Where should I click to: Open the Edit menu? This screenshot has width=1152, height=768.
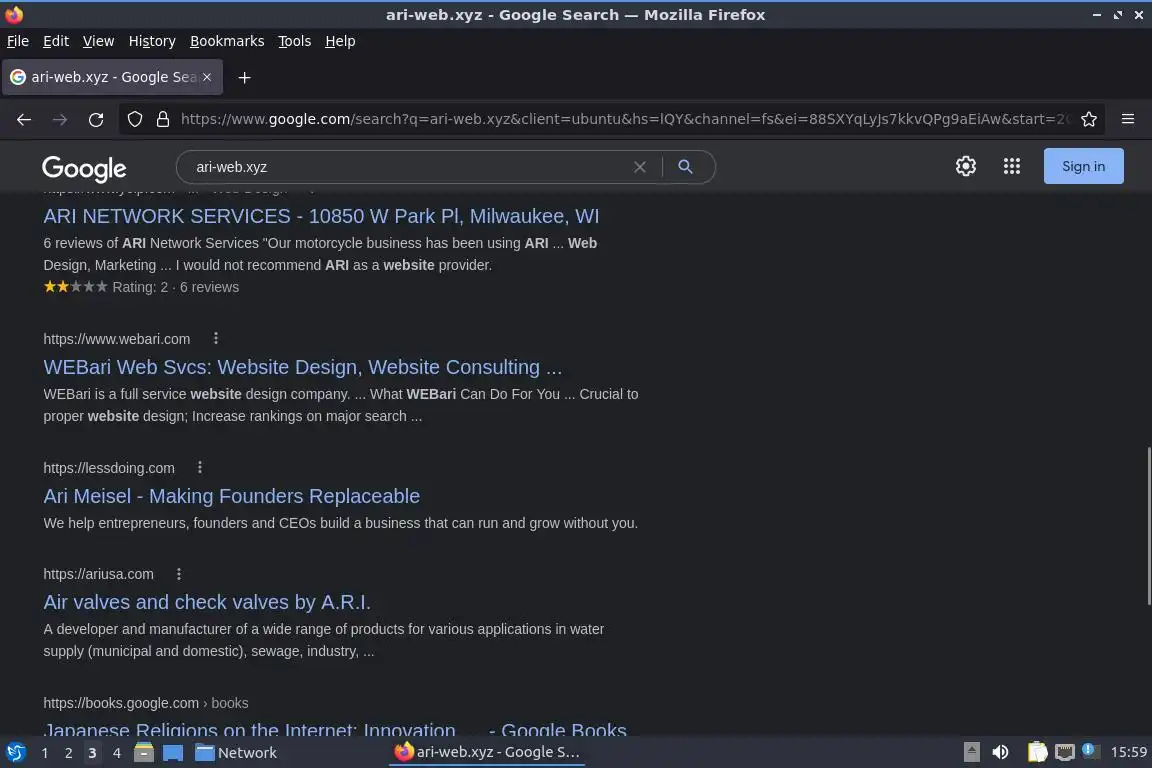point(56,41)
